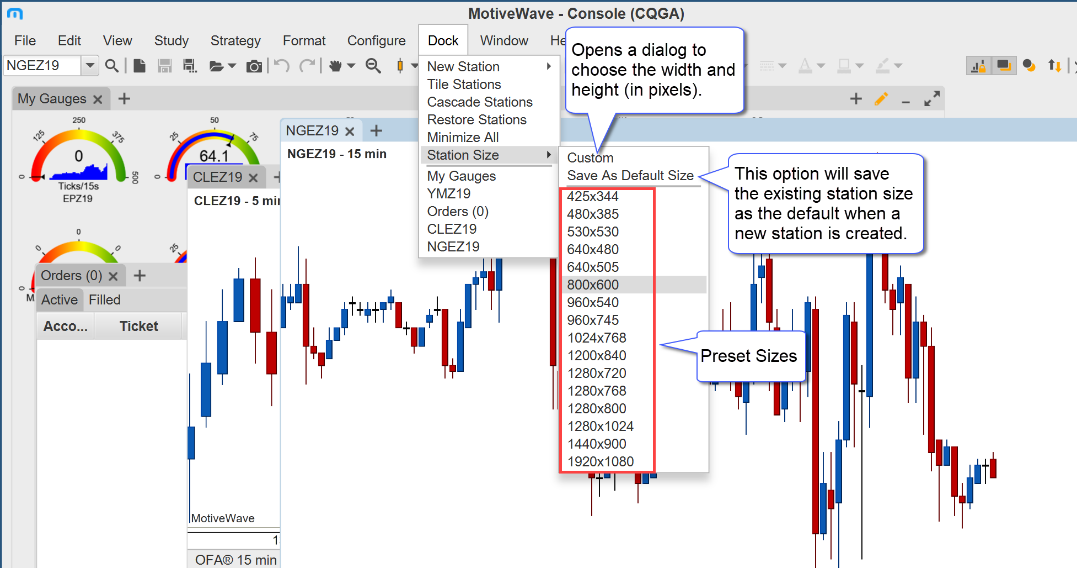Open the symbol NGEZ19 dropdown arrow
Viewport: 1077px width, 568px height.
(90, 66)
